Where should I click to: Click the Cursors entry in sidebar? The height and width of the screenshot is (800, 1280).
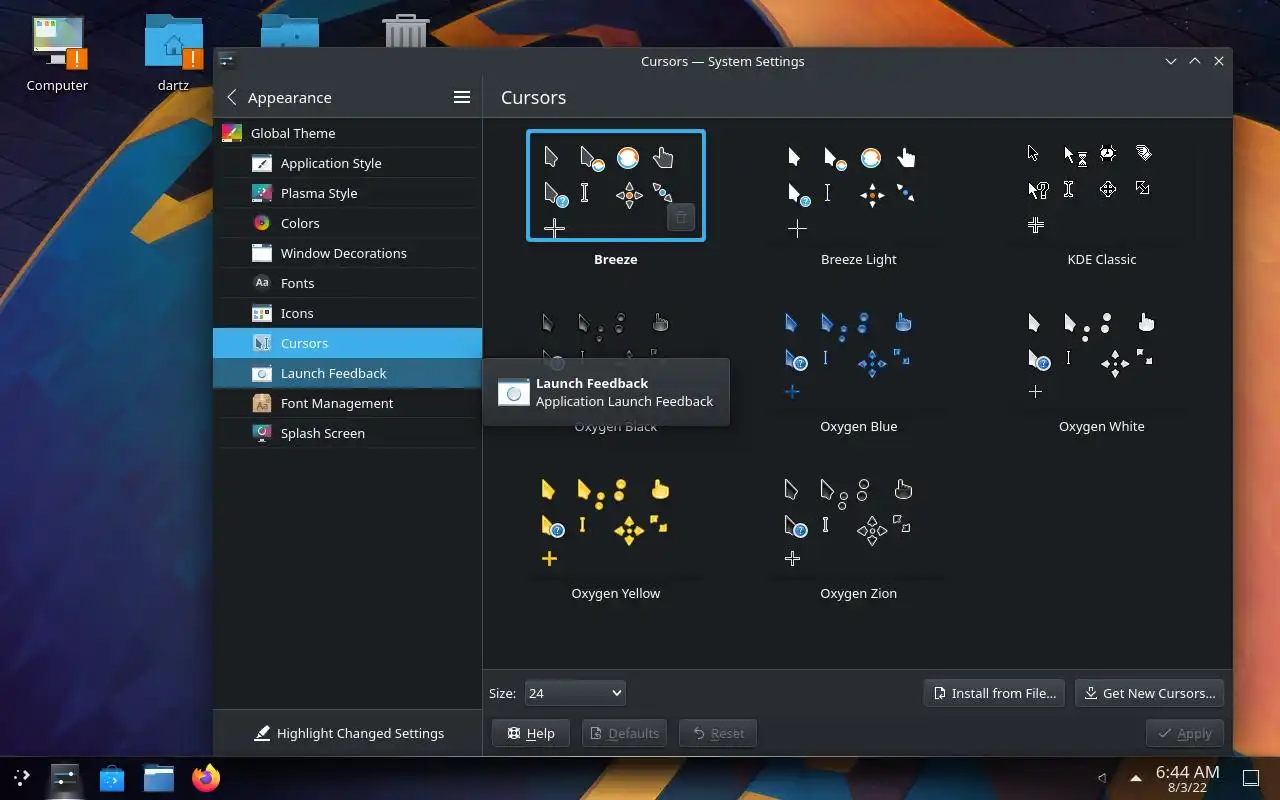(347, 343)
